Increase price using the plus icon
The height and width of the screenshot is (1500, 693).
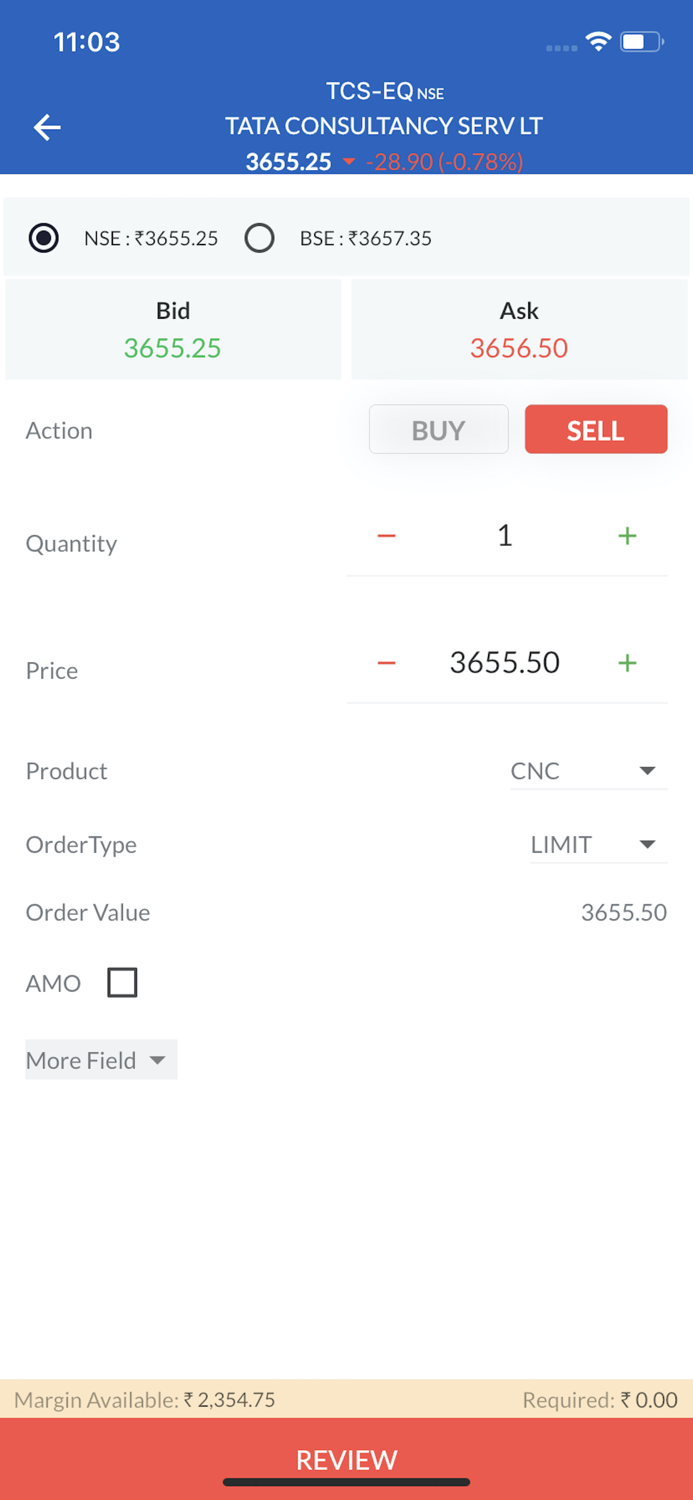(x=627, y=662)
